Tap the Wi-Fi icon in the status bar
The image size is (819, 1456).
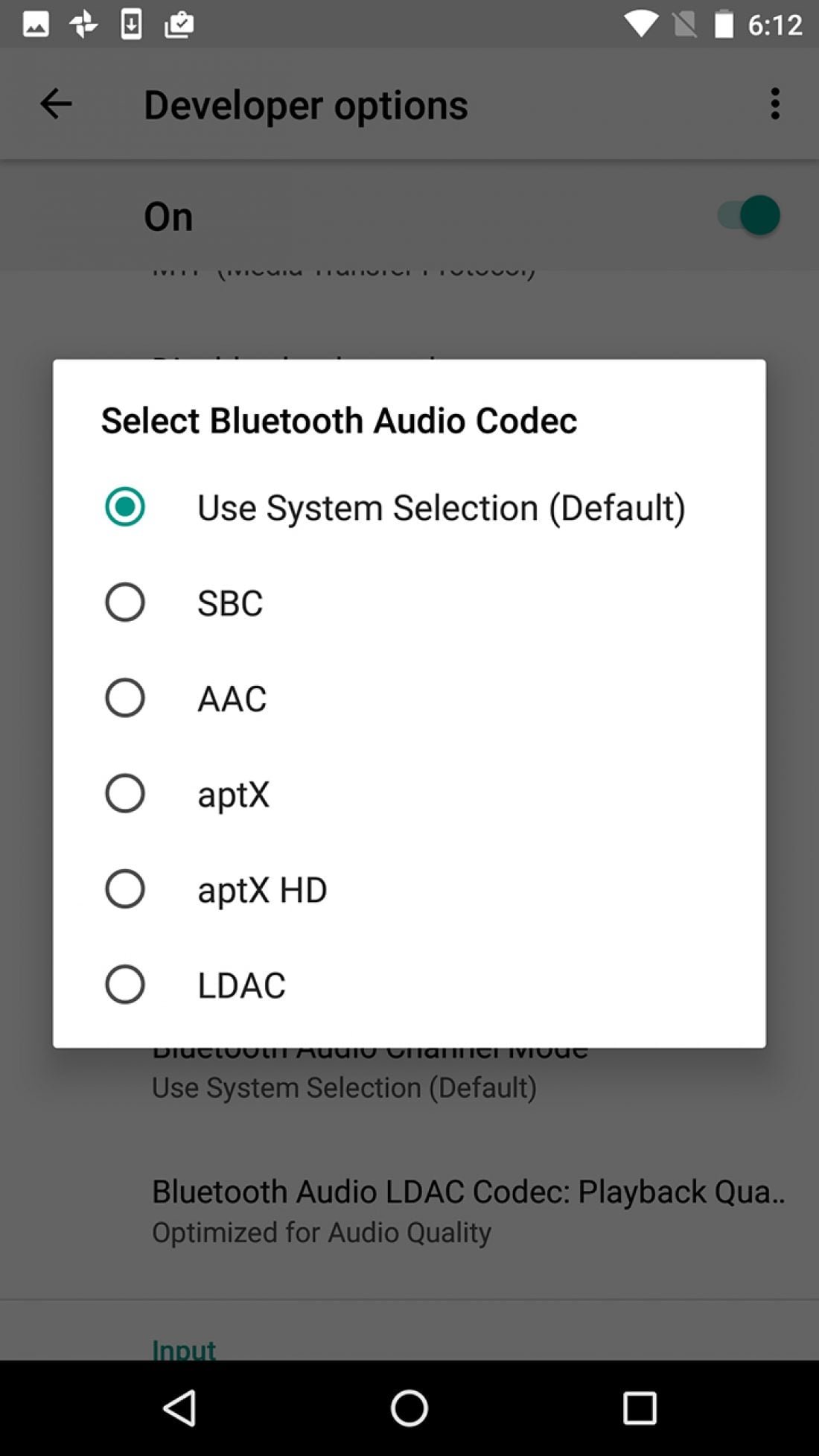pos(639,24)
